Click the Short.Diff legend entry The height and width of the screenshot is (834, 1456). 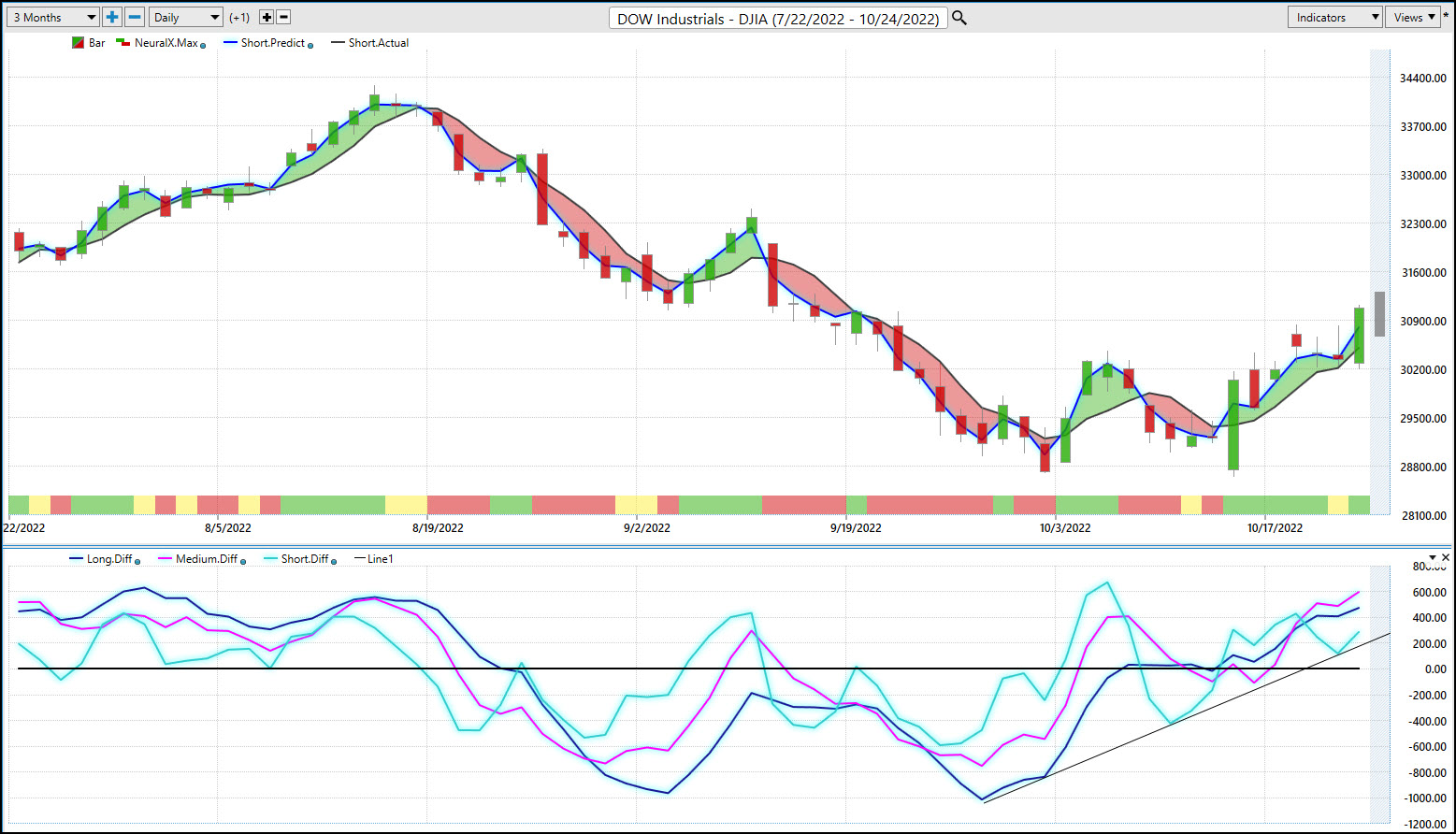pos(297,559)
